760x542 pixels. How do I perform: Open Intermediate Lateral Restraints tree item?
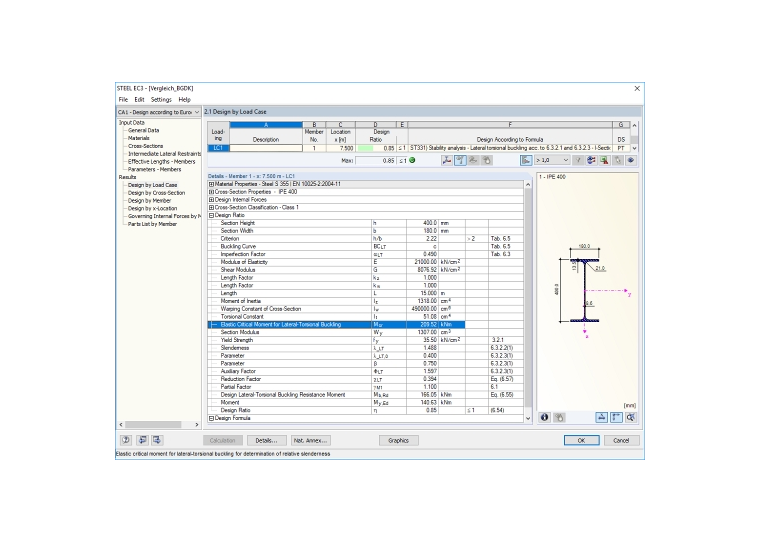click(x=164, y=154)
